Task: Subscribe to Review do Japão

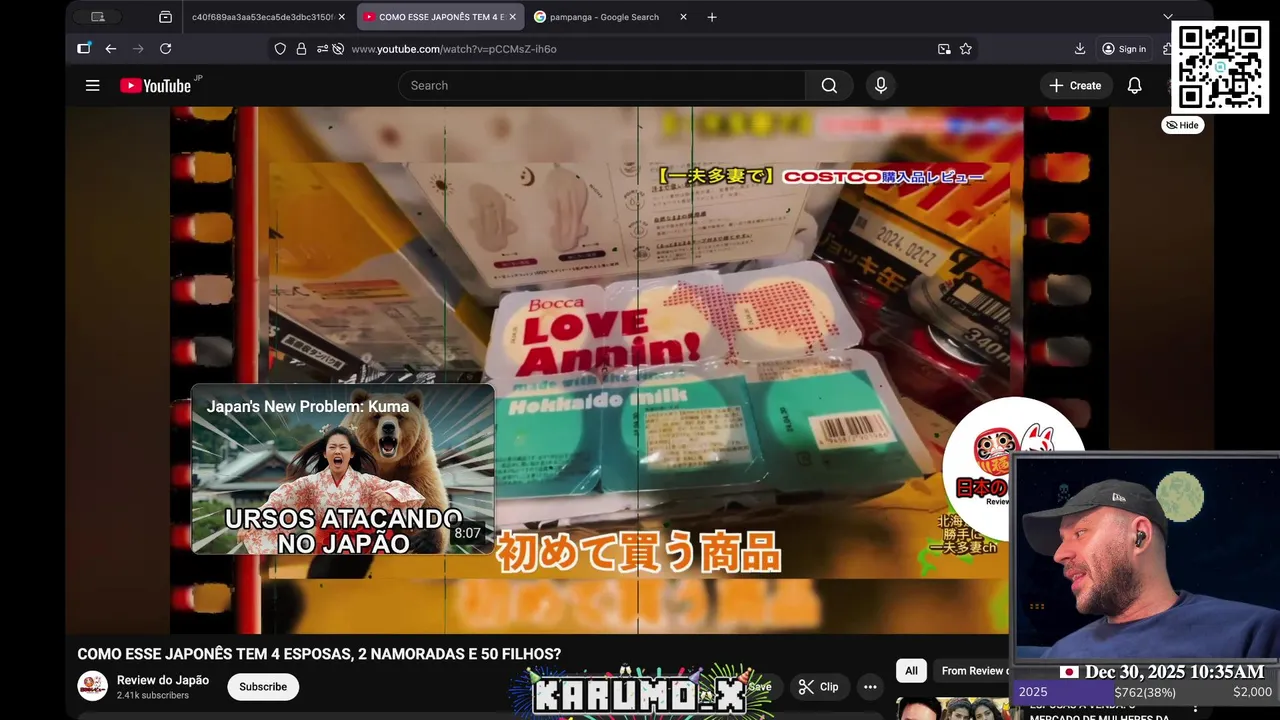Action: (x=263, y=687)
